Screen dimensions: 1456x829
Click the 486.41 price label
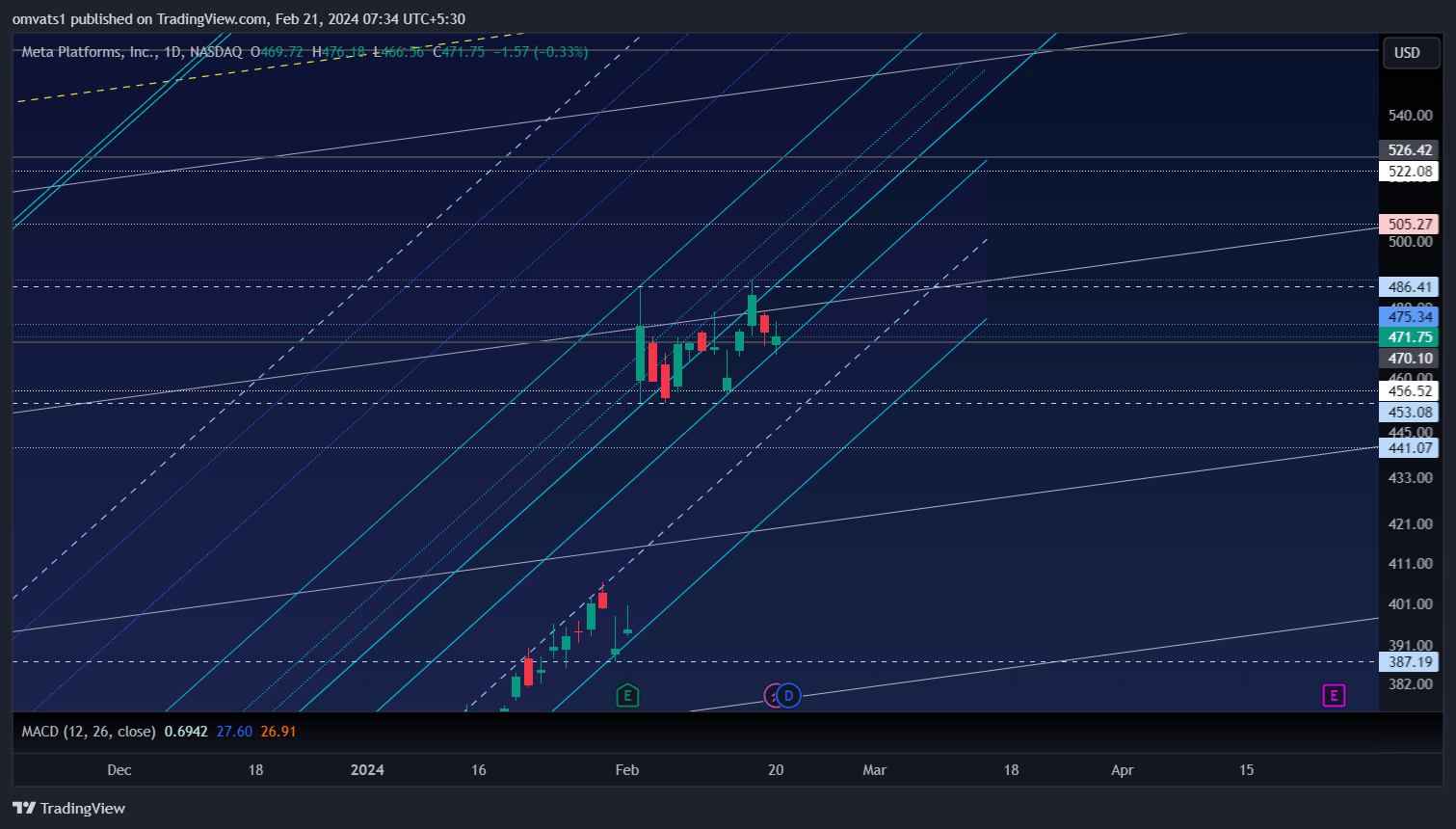tap(1408, 287)
